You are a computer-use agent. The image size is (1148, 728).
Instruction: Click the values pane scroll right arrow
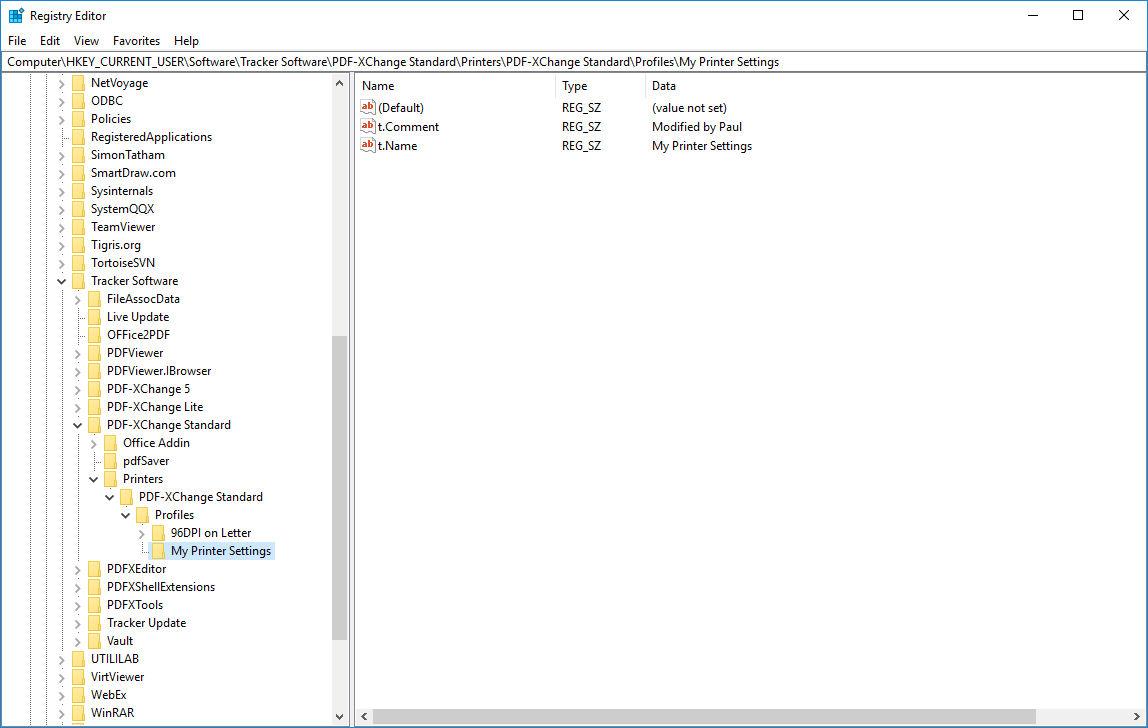point(1137,716)
